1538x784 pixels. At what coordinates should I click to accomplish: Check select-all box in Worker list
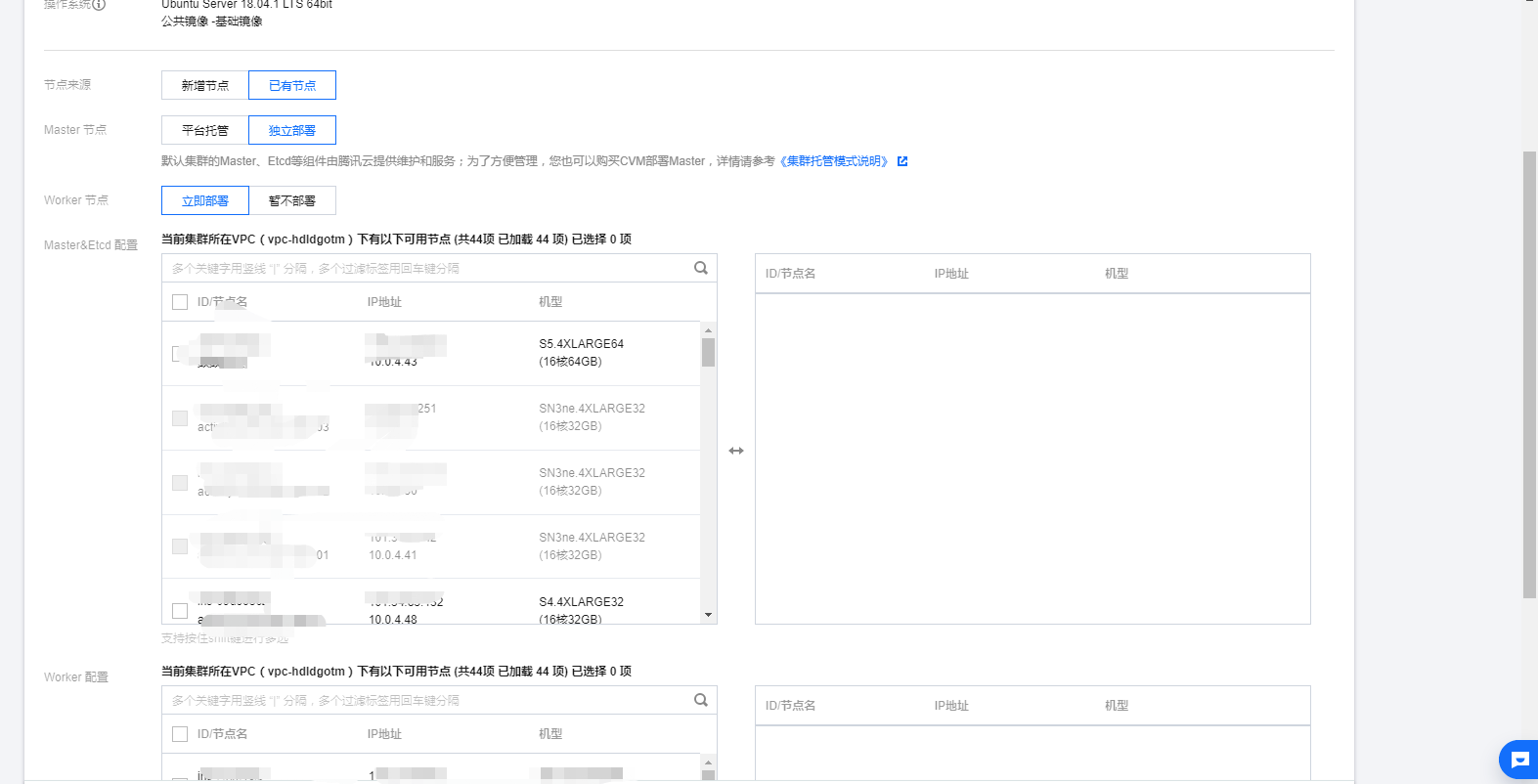coord(180,734)
